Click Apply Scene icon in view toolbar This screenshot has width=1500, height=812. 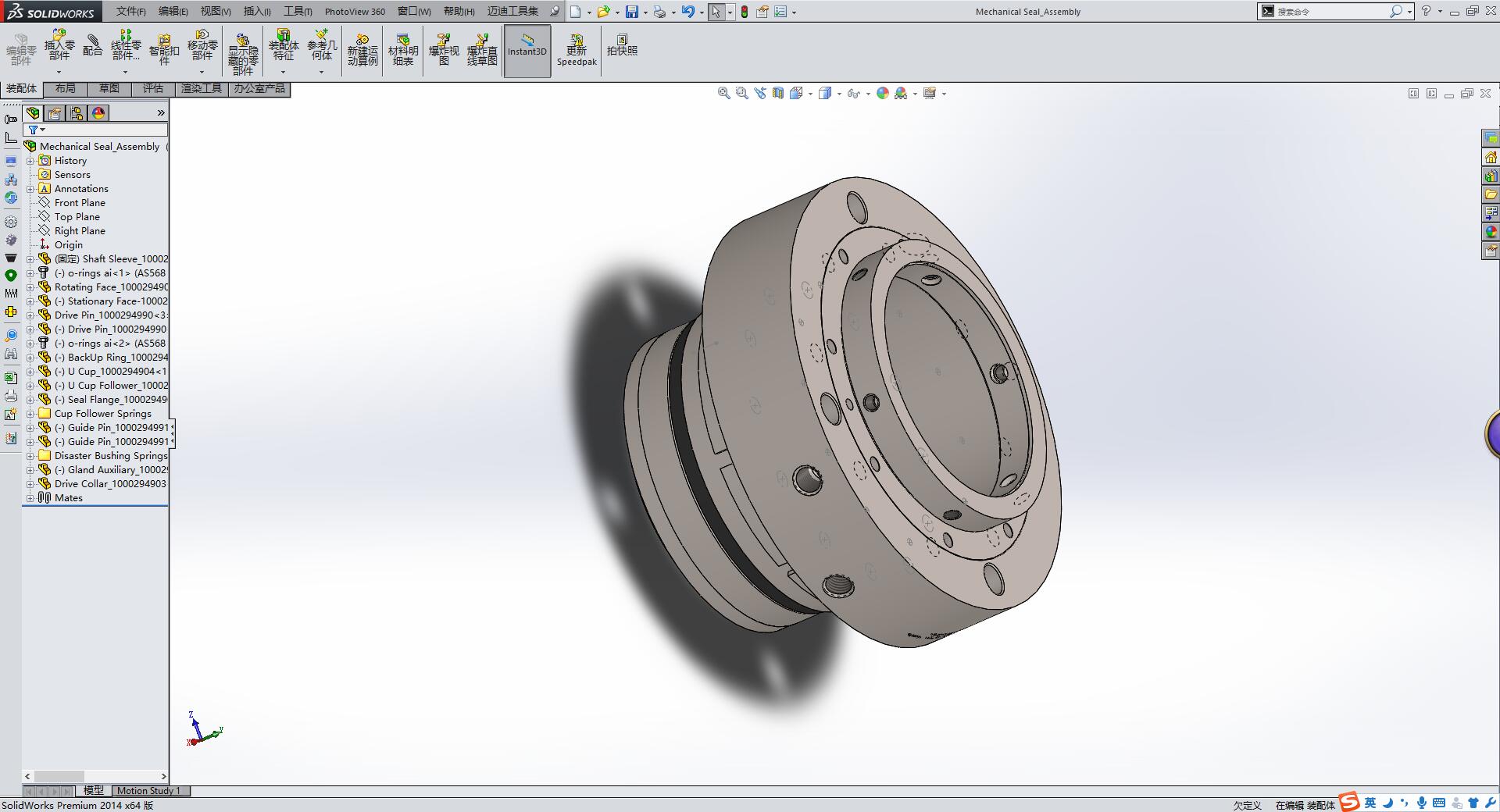click(x=901, y=93)
